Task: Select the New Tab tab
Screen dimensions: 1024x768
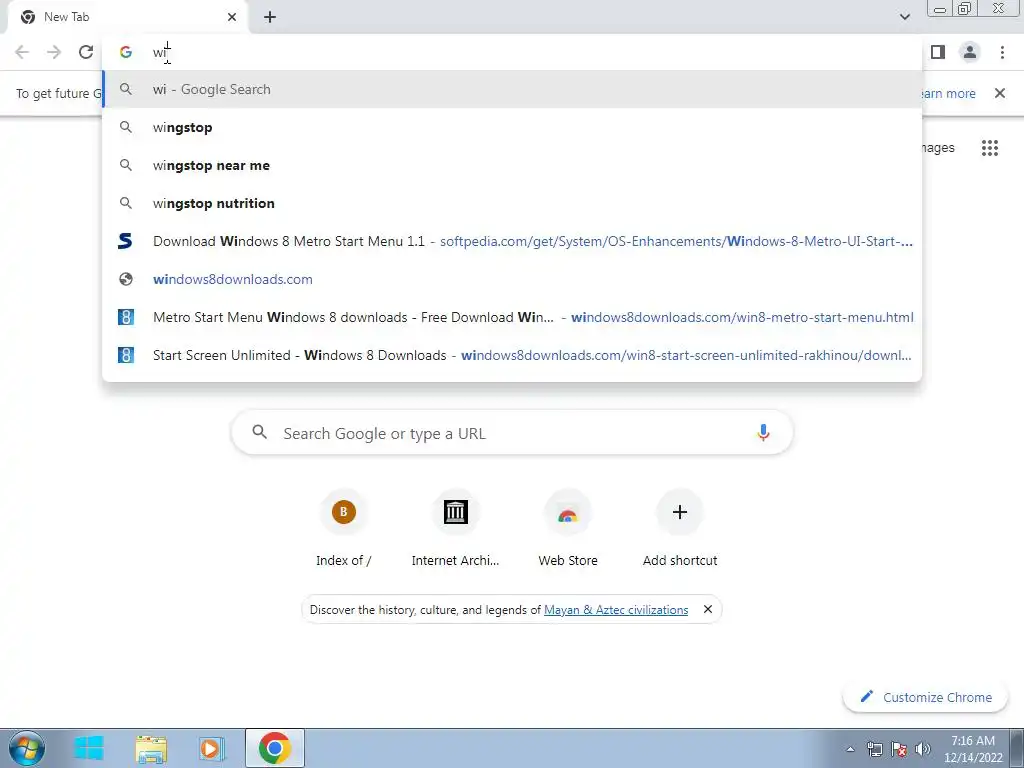Action: [x=127, y=17]
